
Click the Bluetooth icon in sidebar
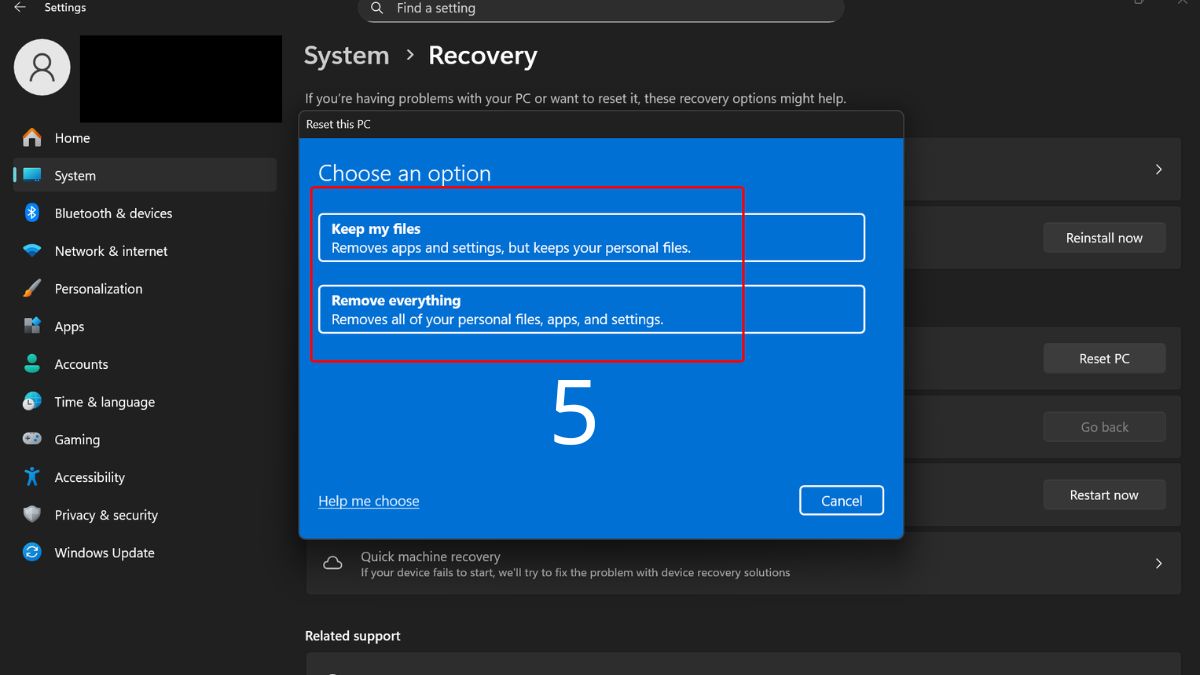click(32, 213)
